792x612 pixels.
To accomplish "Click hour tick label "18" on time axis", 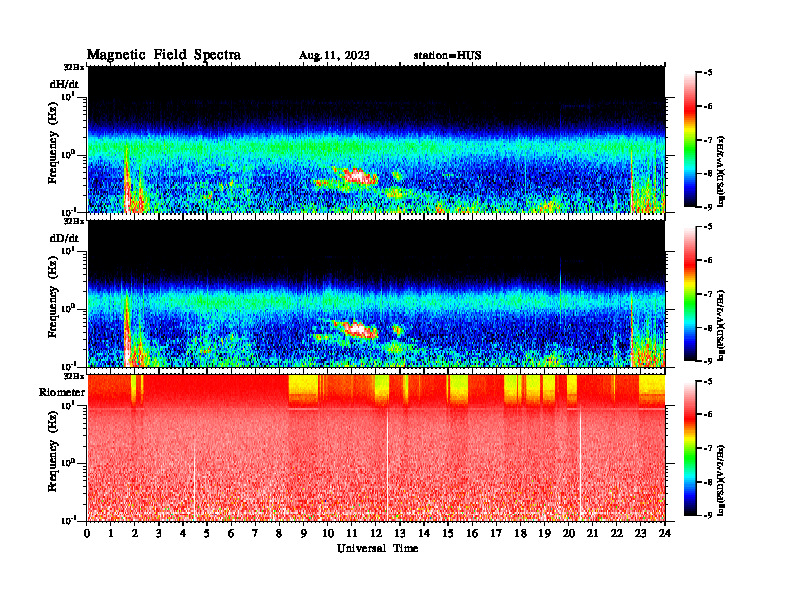I will coord(520,534).
